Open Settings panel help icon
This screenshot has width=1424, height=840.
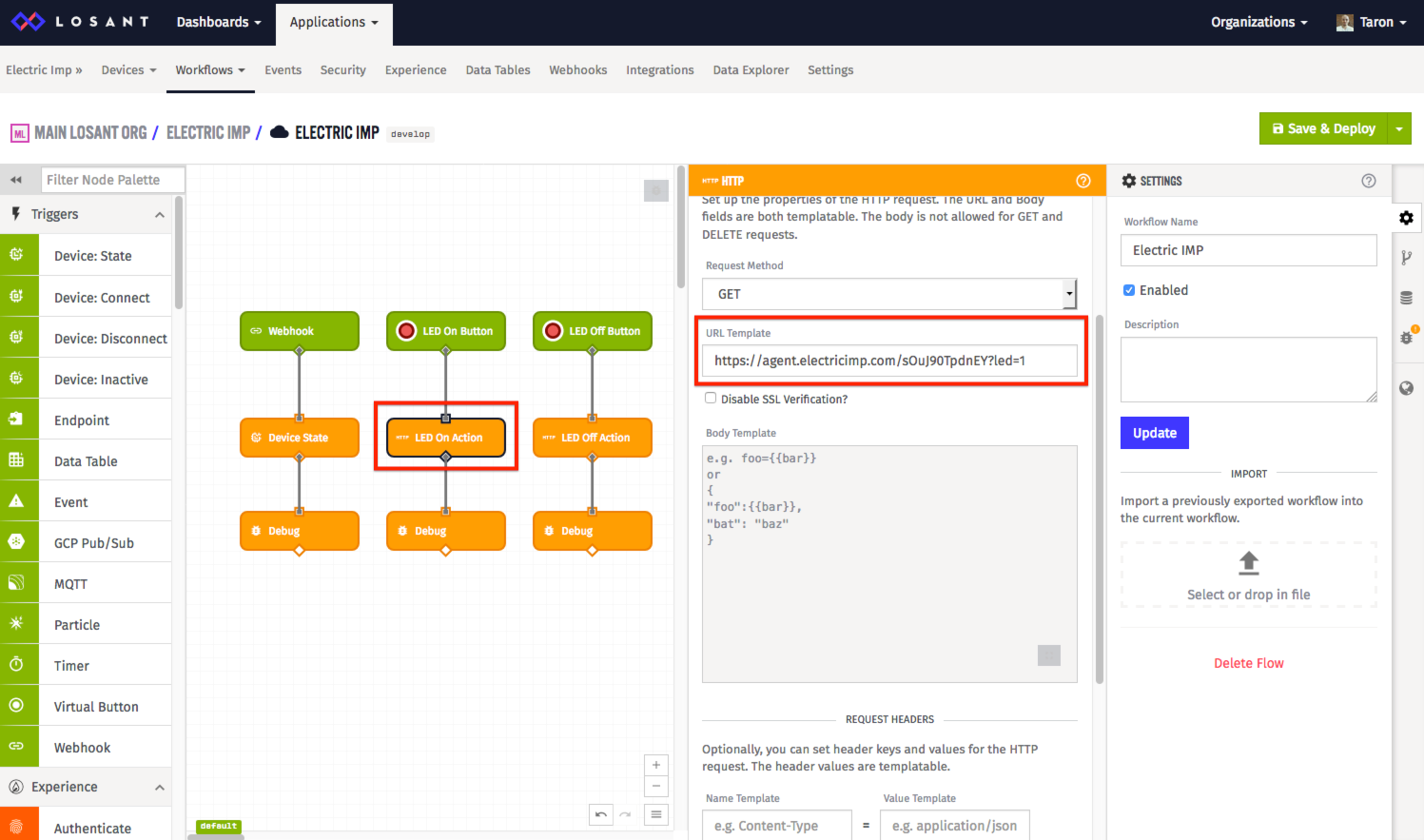point(1369,181)
